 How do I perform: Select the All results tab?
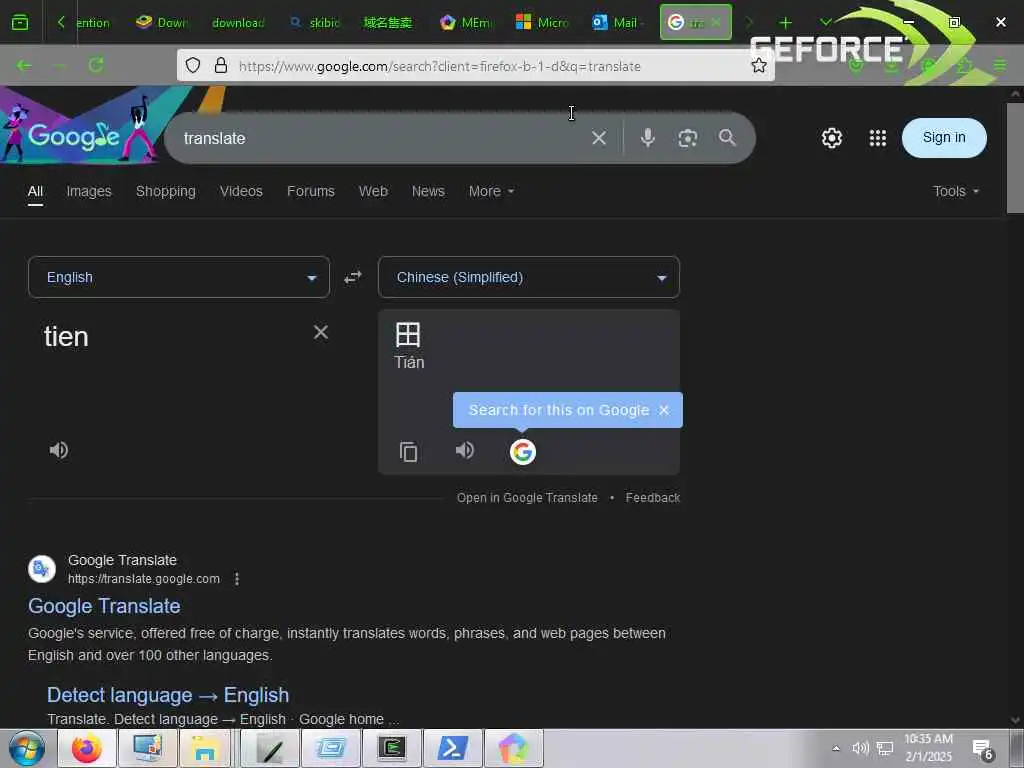35,191
